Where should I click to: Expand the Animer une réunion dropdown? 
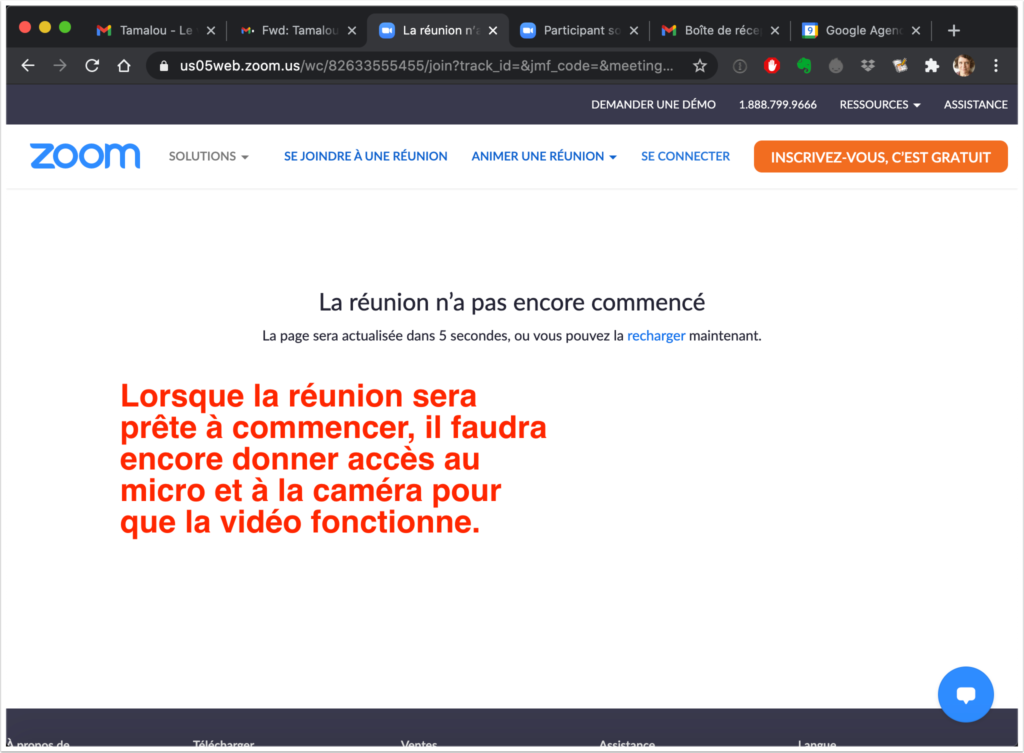[543, 156]
